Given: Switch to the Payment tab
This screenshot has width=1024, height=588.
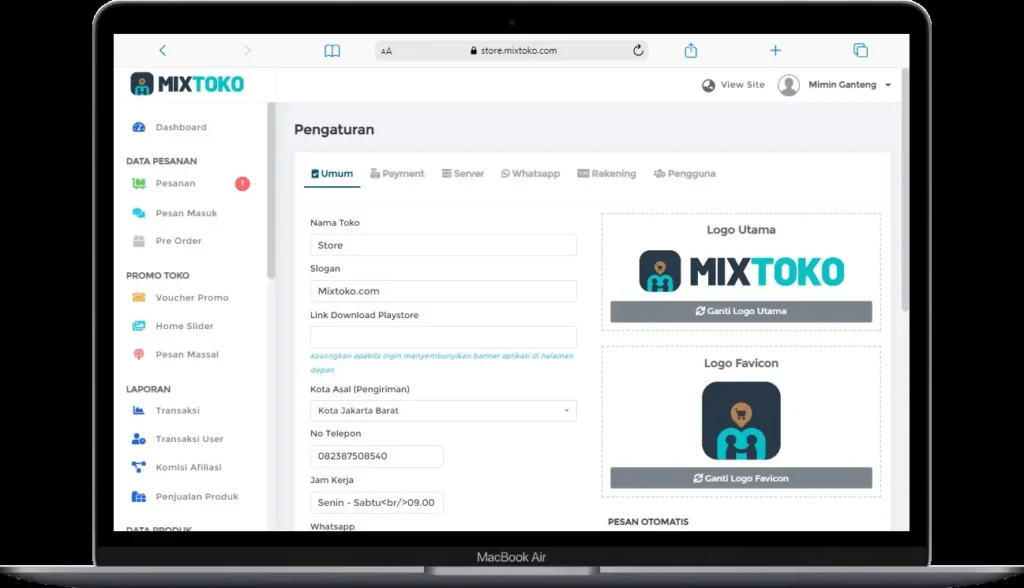Looking at the screenshot, I should pos(397,174).
